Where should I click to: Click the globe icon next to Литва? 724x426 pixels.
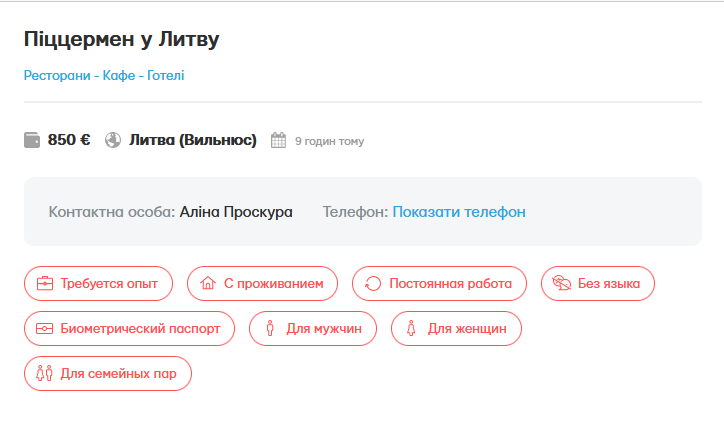click(x=113, y=140)
